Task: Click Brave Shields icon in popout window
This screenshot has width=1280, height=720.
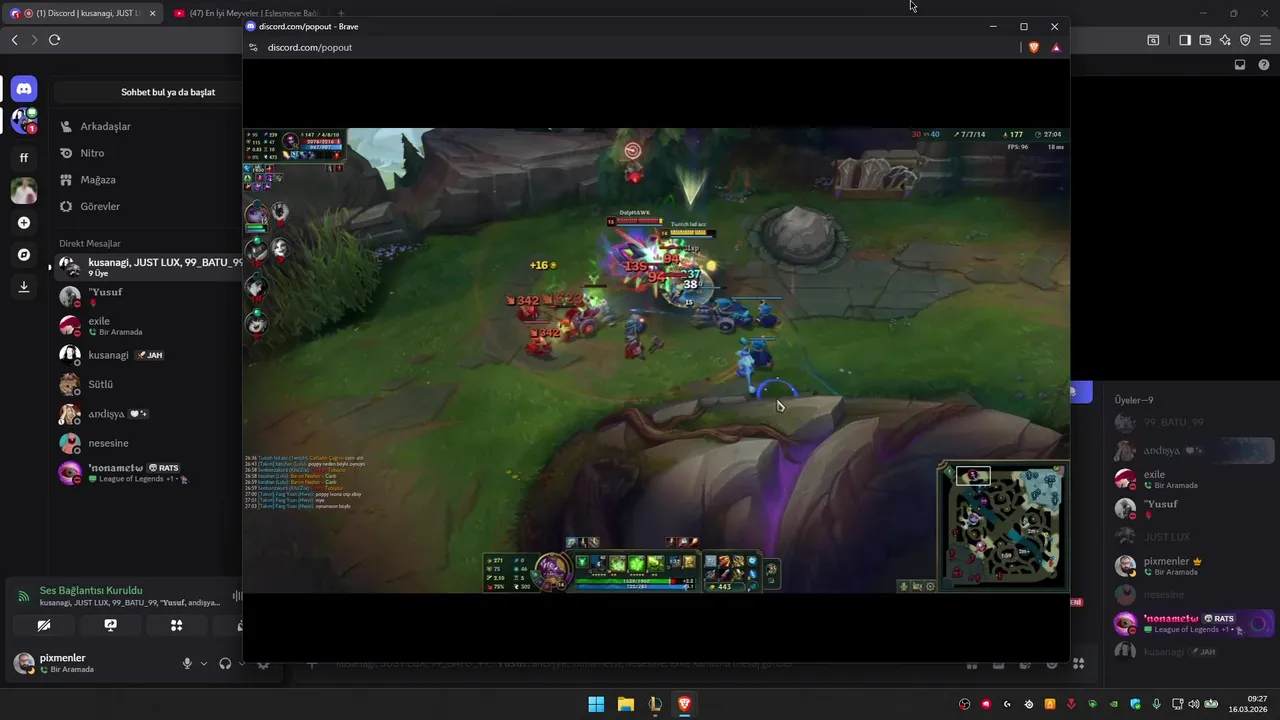Action: (1034, 47)
